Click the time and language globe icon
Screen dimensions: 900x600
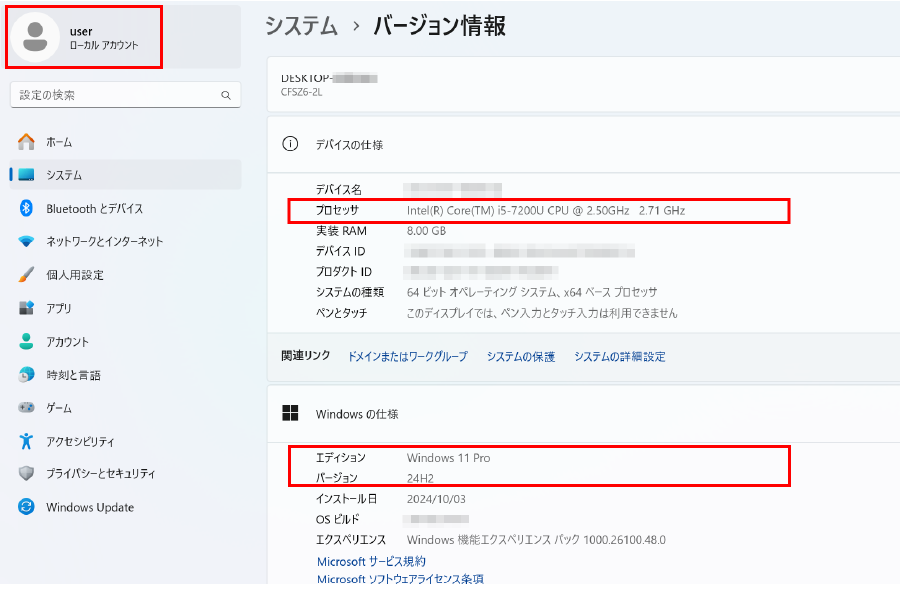[26, 374]
